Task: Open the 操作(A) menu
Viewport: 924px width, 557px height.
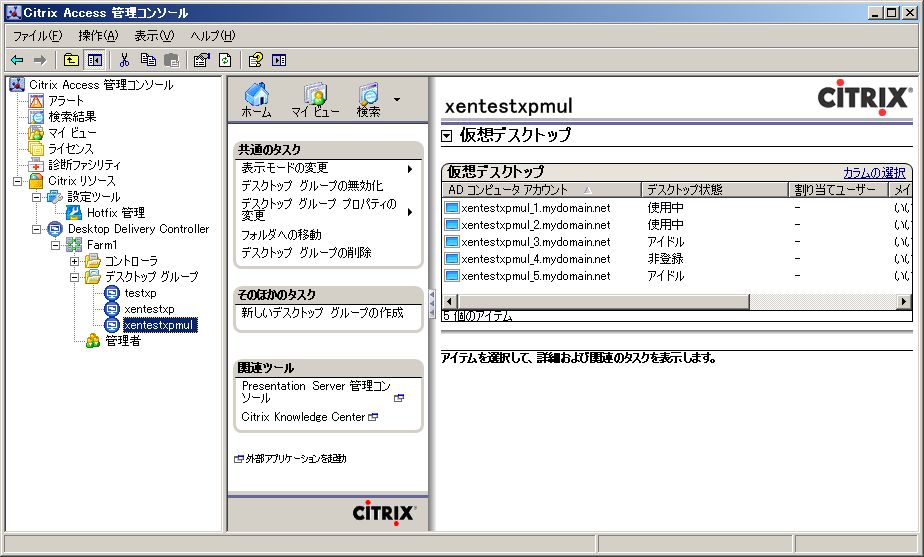Action: tap(98, 36)
